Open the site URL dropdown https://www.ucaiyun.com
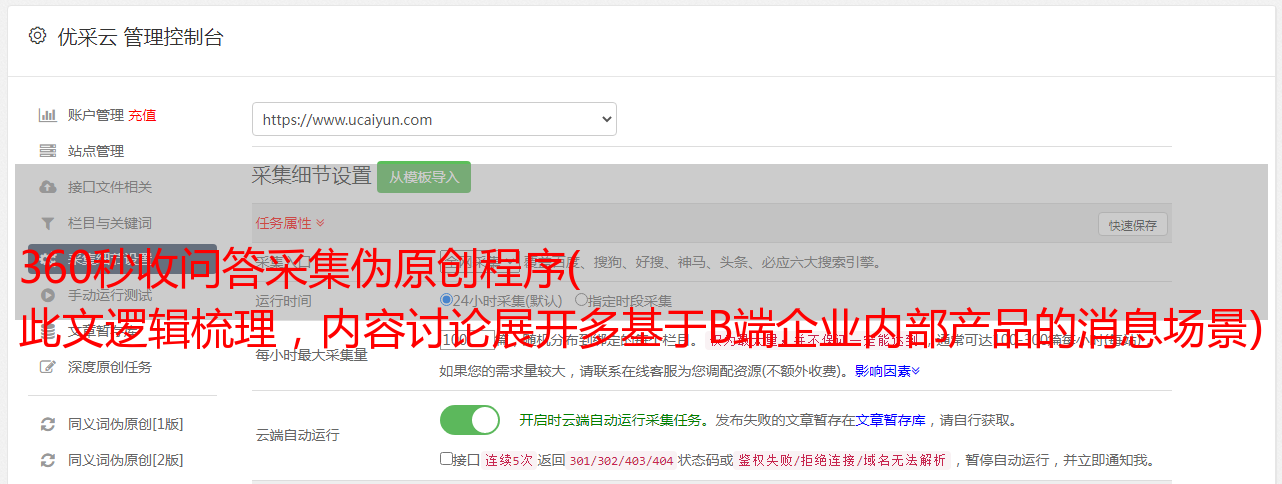1282x484 pixels. coord(434,119)
